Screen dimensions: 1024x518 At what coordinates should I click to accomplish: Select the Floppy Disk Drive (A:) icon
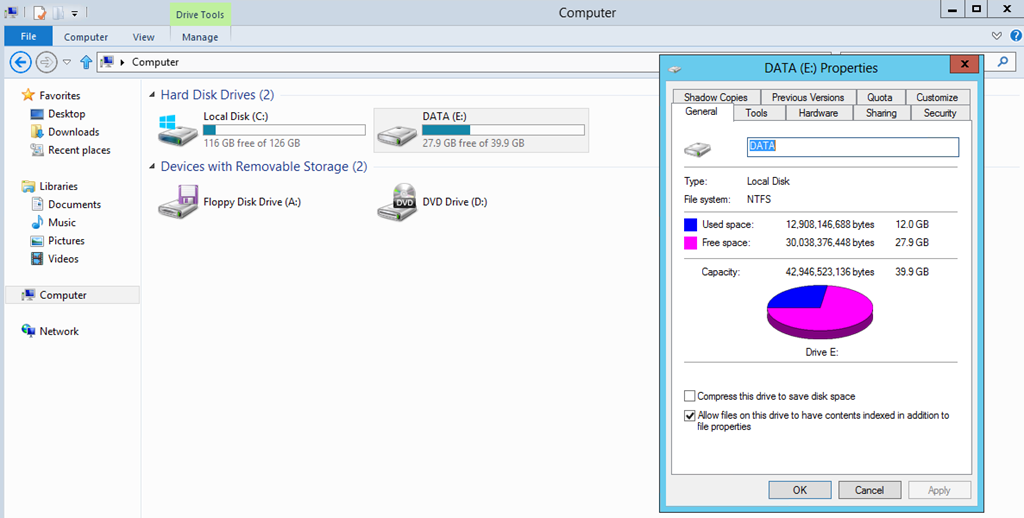pyautogui.click(x=178, y=201)
